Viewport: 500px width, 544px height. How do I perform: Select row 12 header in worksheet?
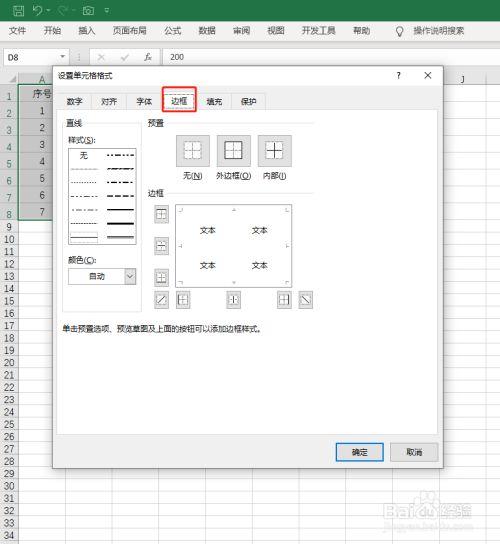pyautogui.click(x=9, y=264)
